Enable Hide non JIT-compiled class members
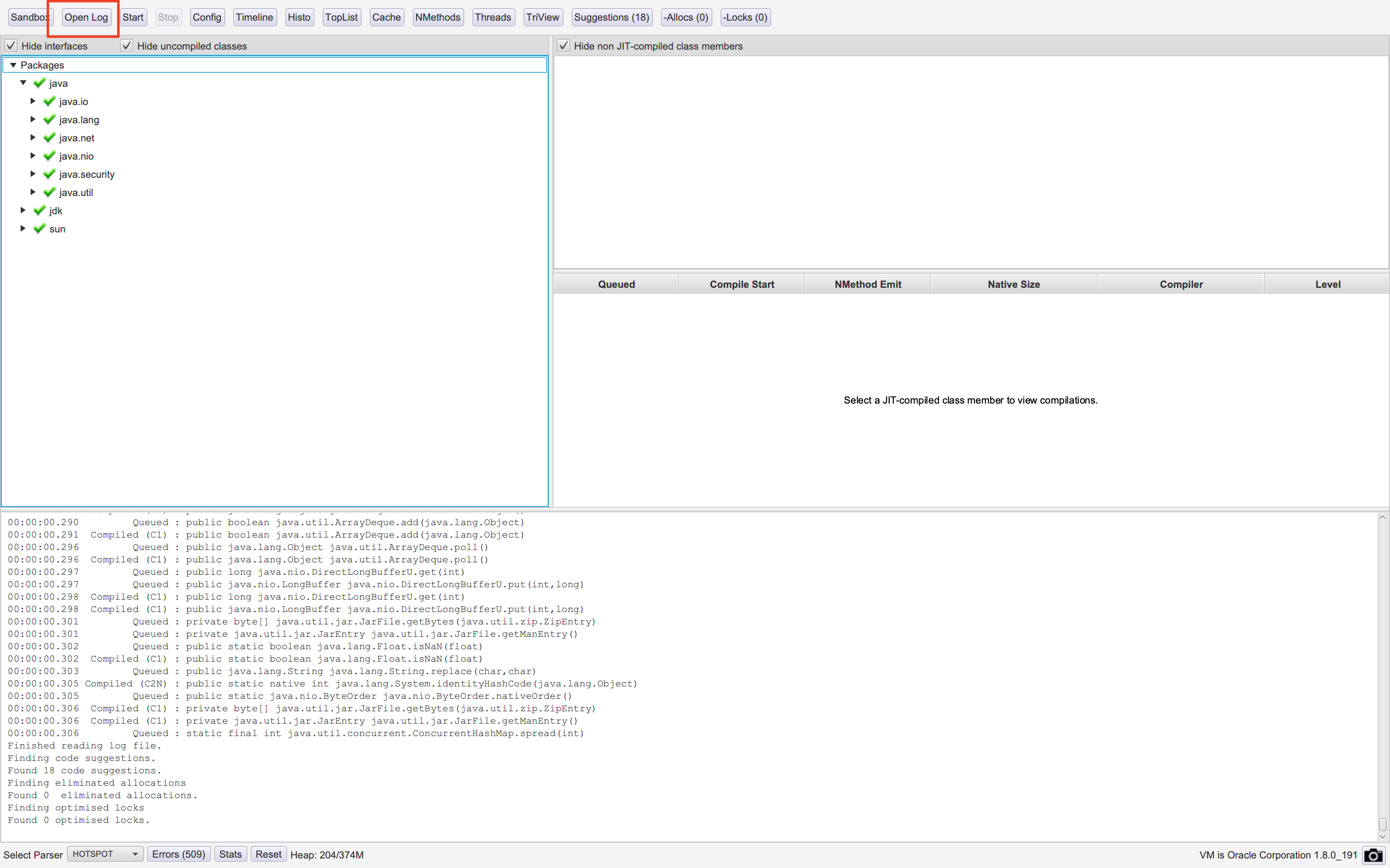1390x868 pixels. [563, 46]
